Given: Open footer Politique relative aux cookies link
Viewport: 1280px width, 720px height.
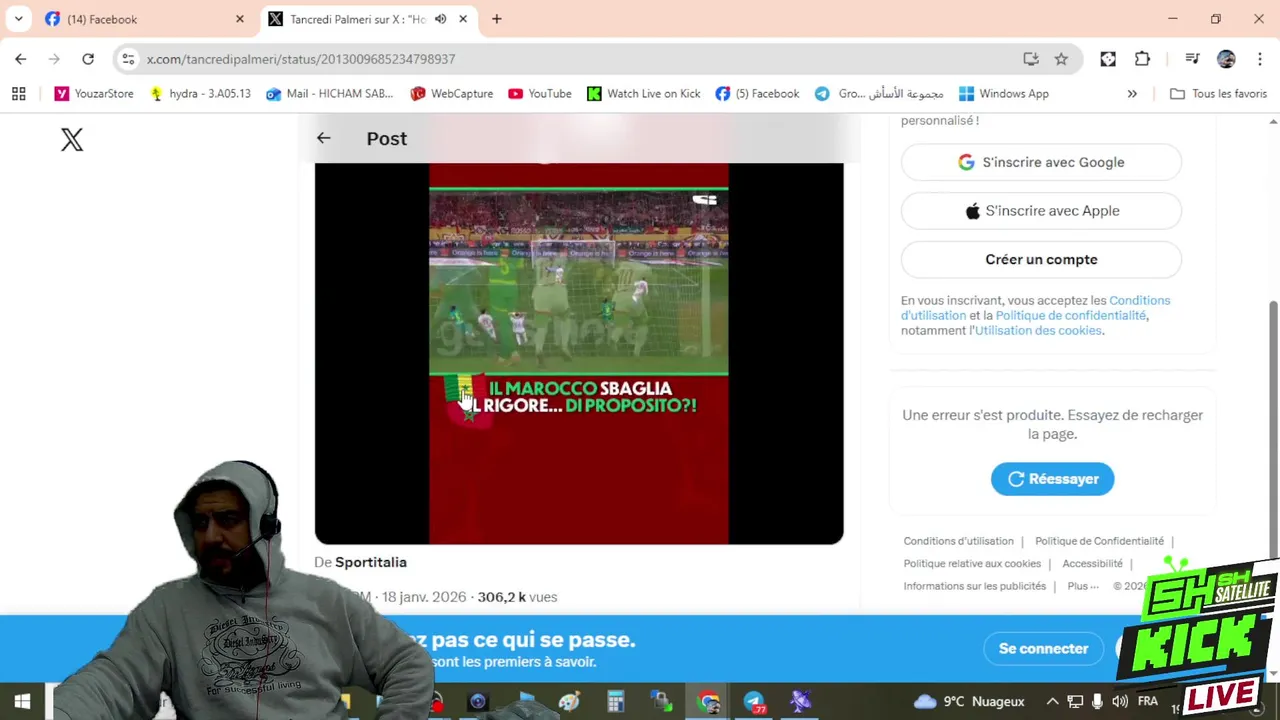Looking at the screenshot, I should [x=972, y=564].
